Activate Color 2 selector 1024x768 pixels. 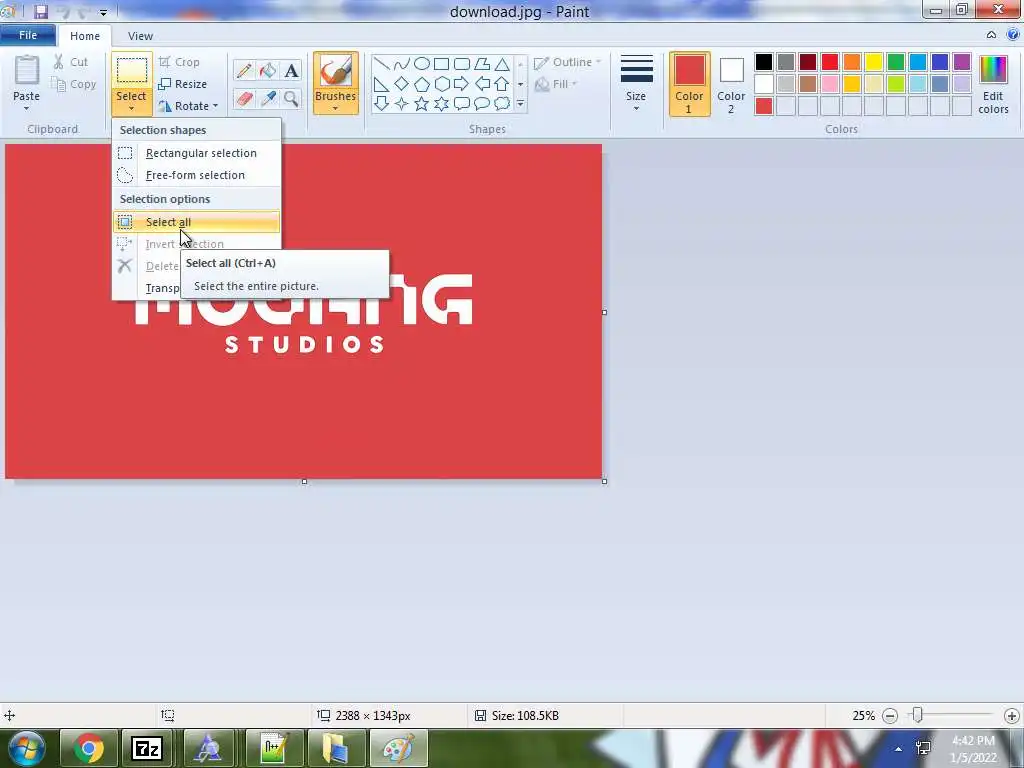(731, 84)
